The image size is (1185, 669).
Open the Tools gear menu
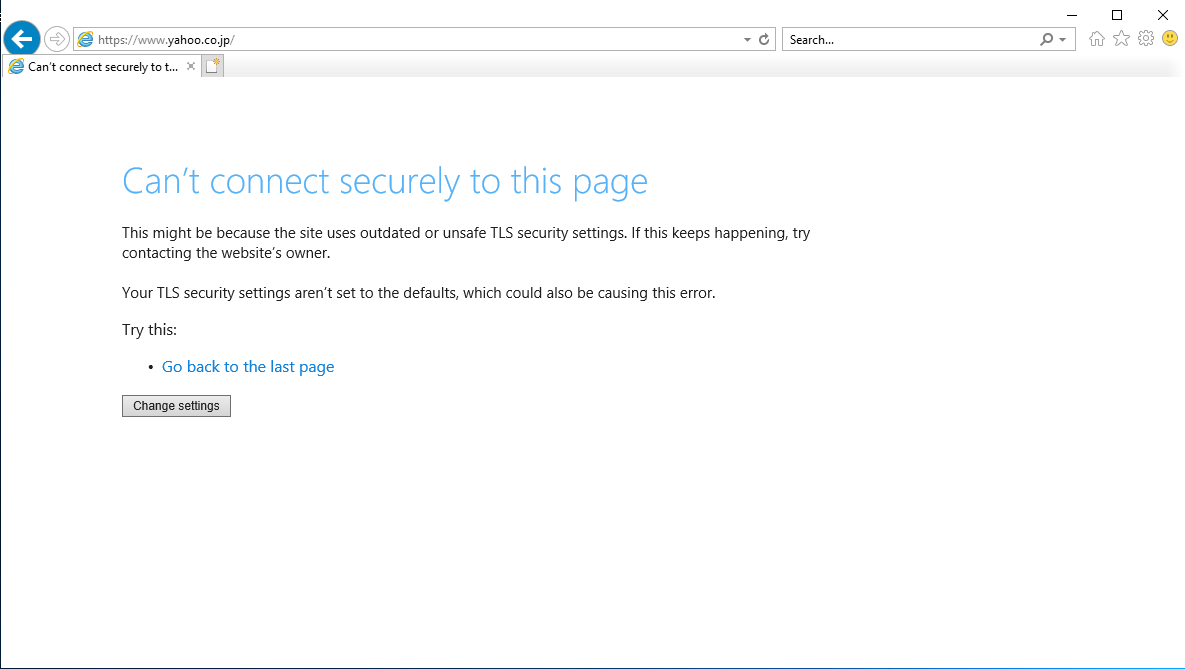pos(1146,39)
